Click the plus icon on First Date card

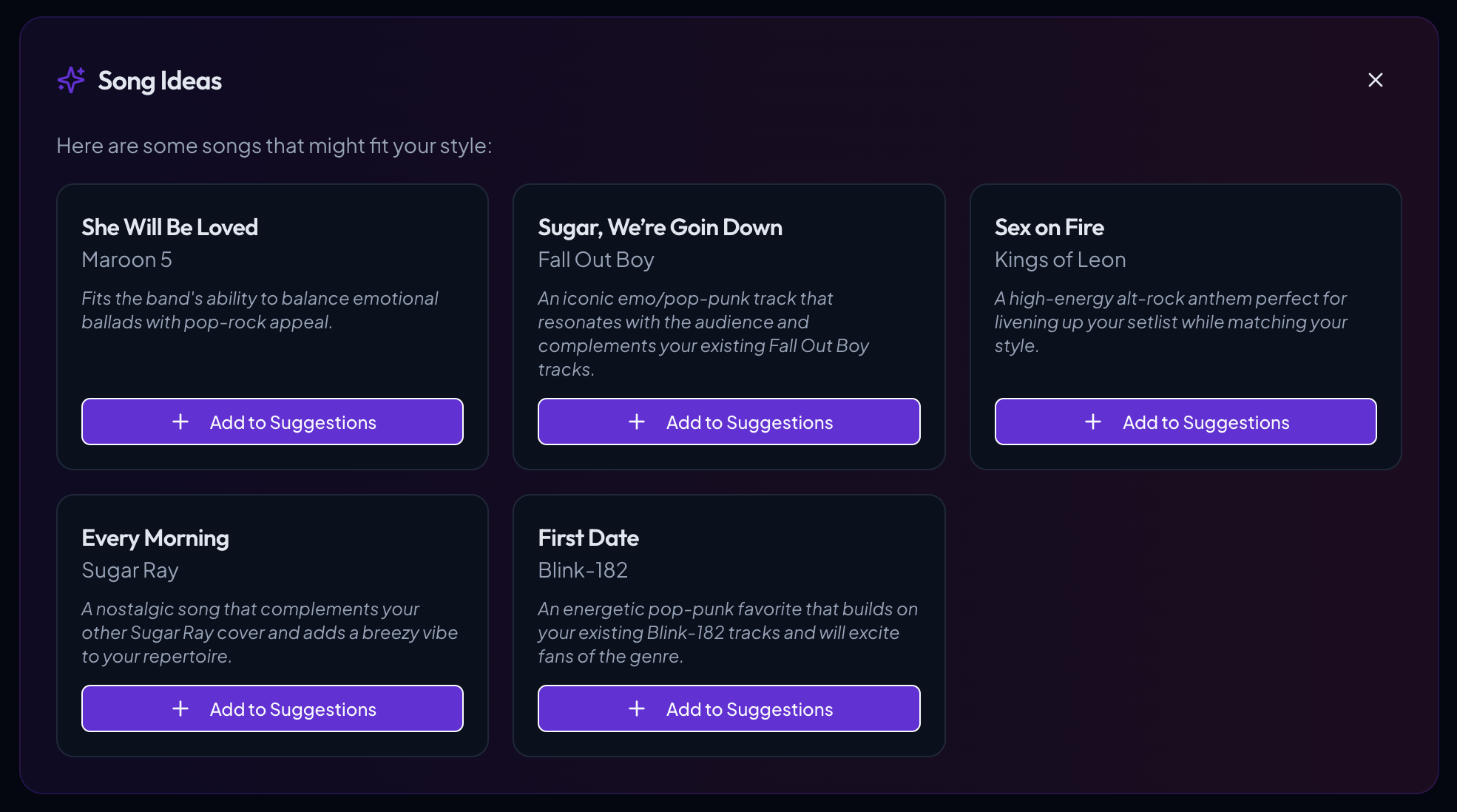tap(636, 708)
